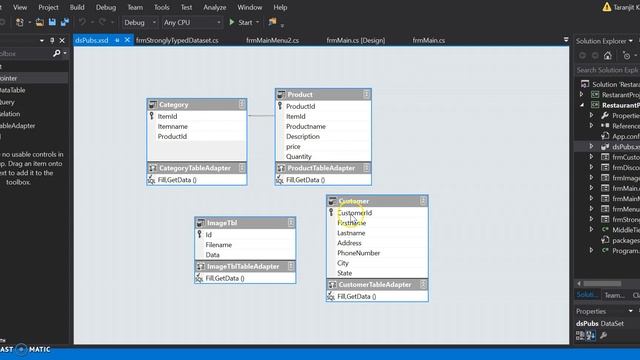Click the Redo arrow icon
This screenshot has width=640, height=360.
102,22
